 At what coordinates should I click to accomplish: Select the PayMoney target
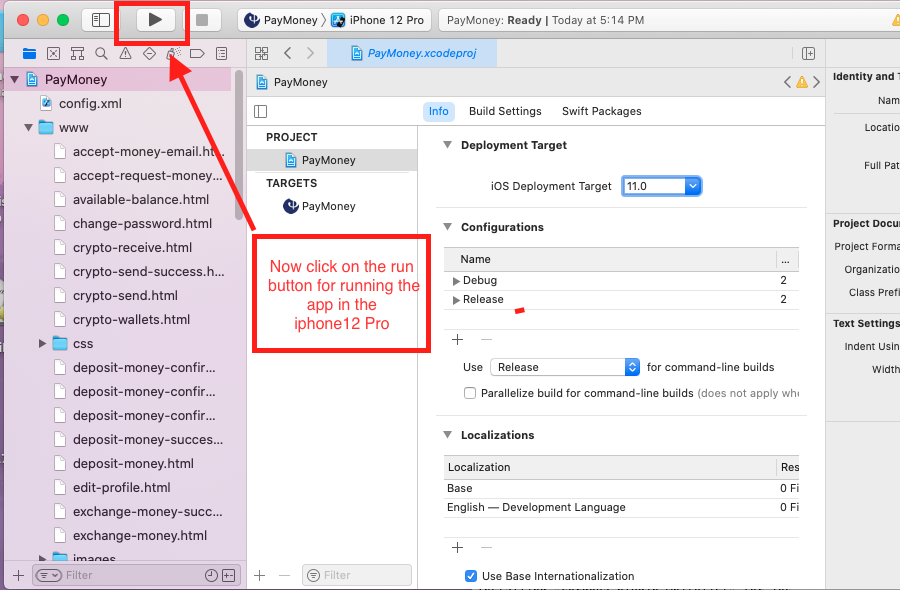(328, 206)
